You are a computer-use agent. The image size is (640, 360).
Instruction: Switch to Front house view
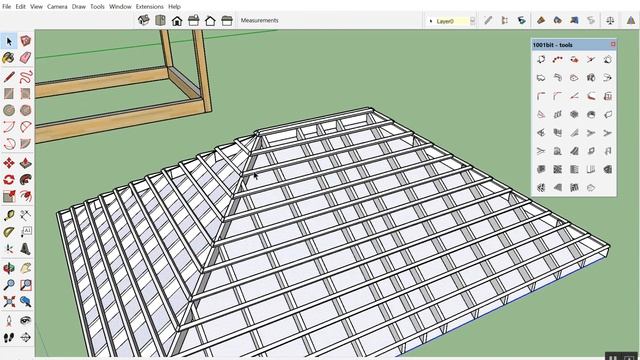coord(177,20)
